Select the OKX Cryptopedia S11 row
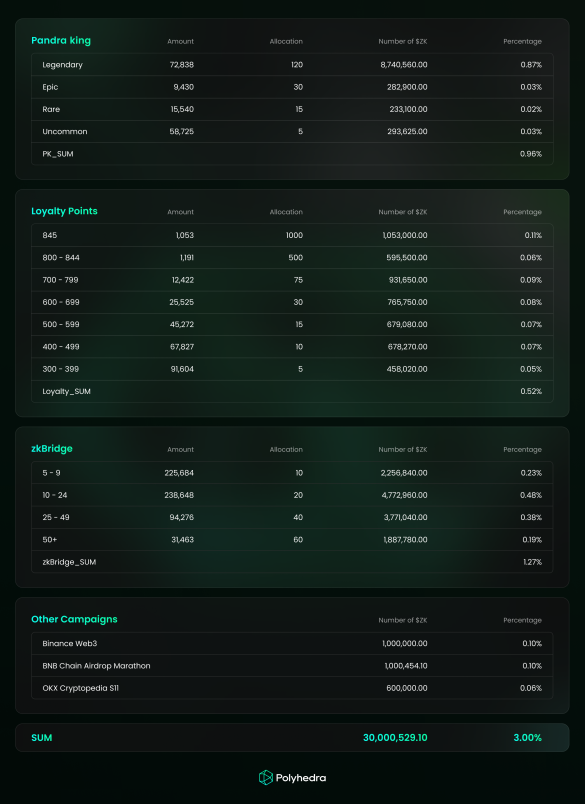The height and width of the screenshot is (804, 585). (292, 688)
